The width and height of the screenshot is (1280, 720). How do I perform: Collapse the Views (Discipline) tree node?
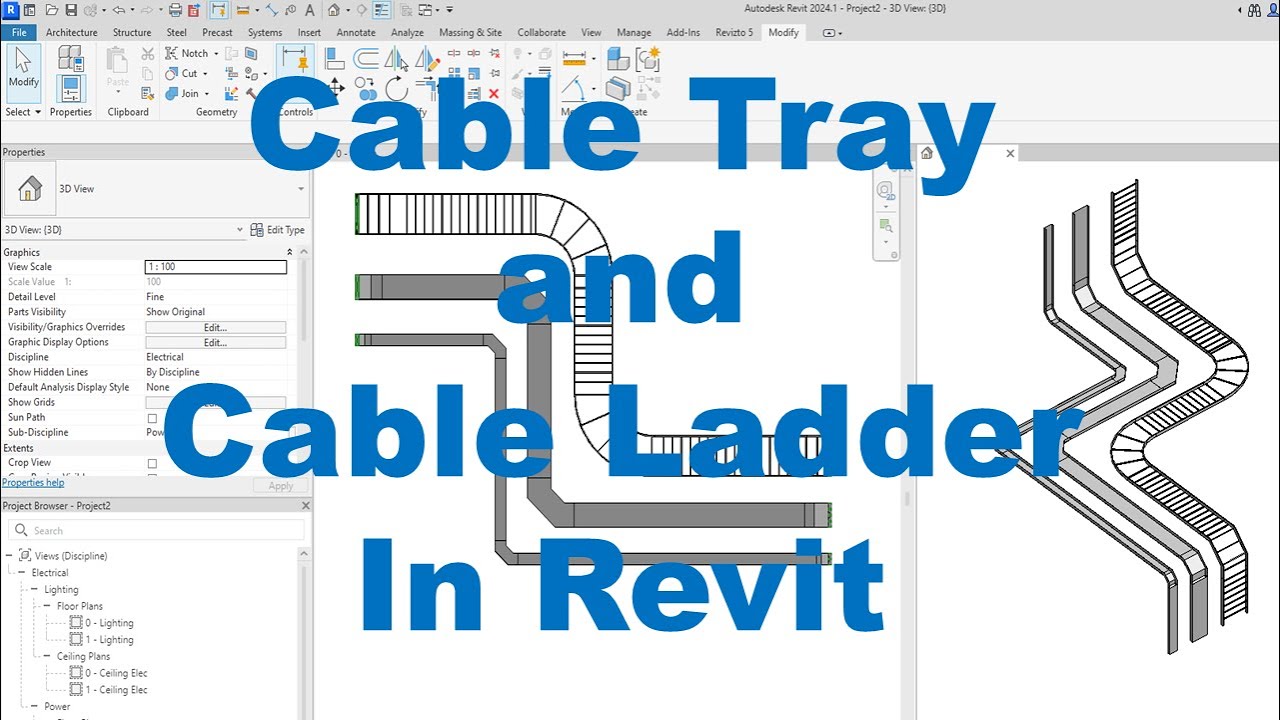click(10, 556)
